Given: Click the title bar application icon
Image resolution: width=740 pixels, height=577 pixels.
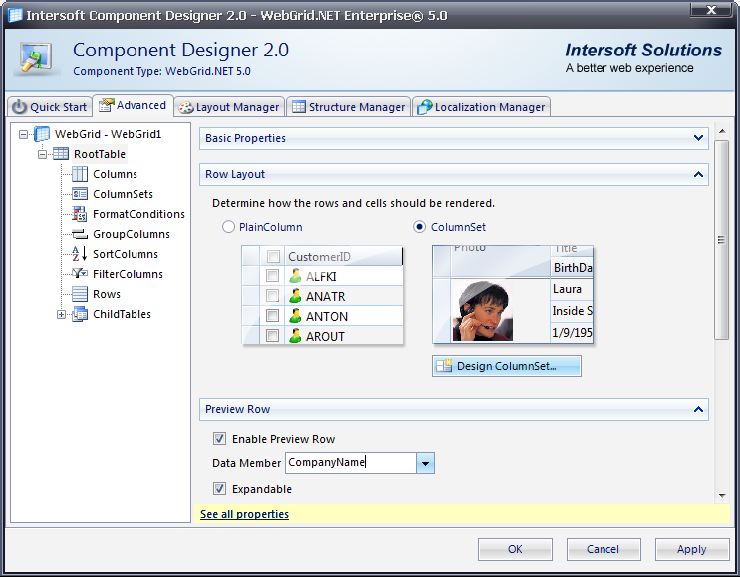Looking at the screenshot, I should (15, 15).
